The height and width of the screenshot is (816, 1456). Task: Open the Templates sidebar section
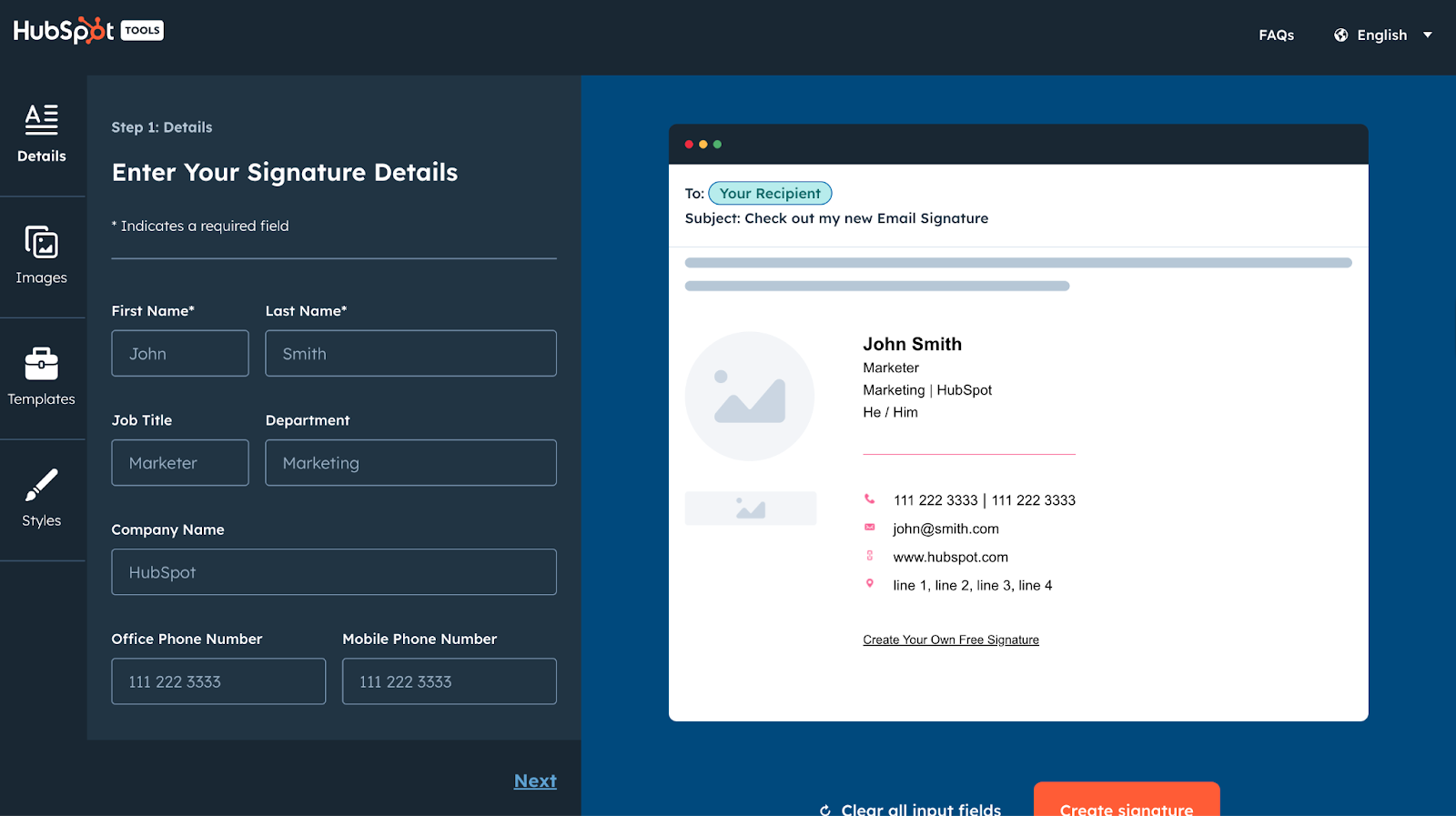pos(42,378)
